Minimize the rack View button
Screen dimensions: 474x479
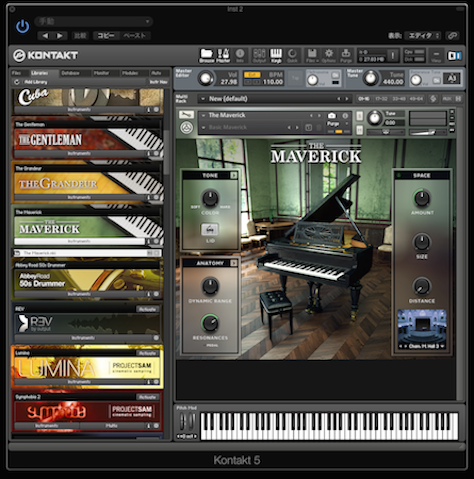click(436, 55)
